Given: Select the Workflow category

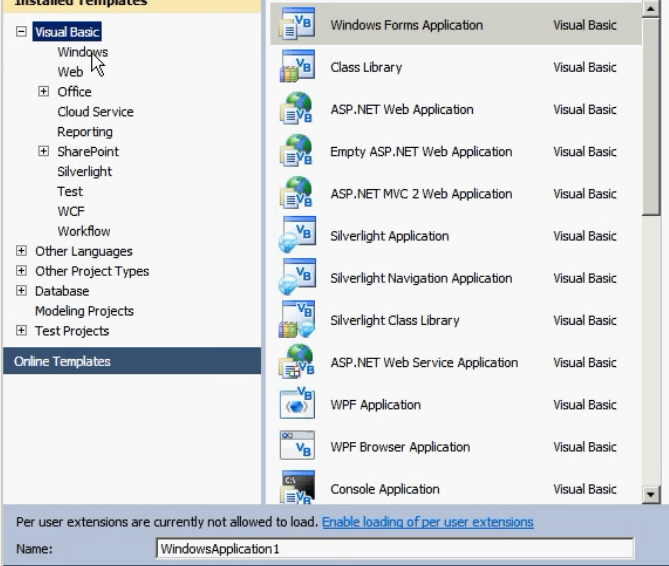Looking at the screenshot, I should coord(84,231).
